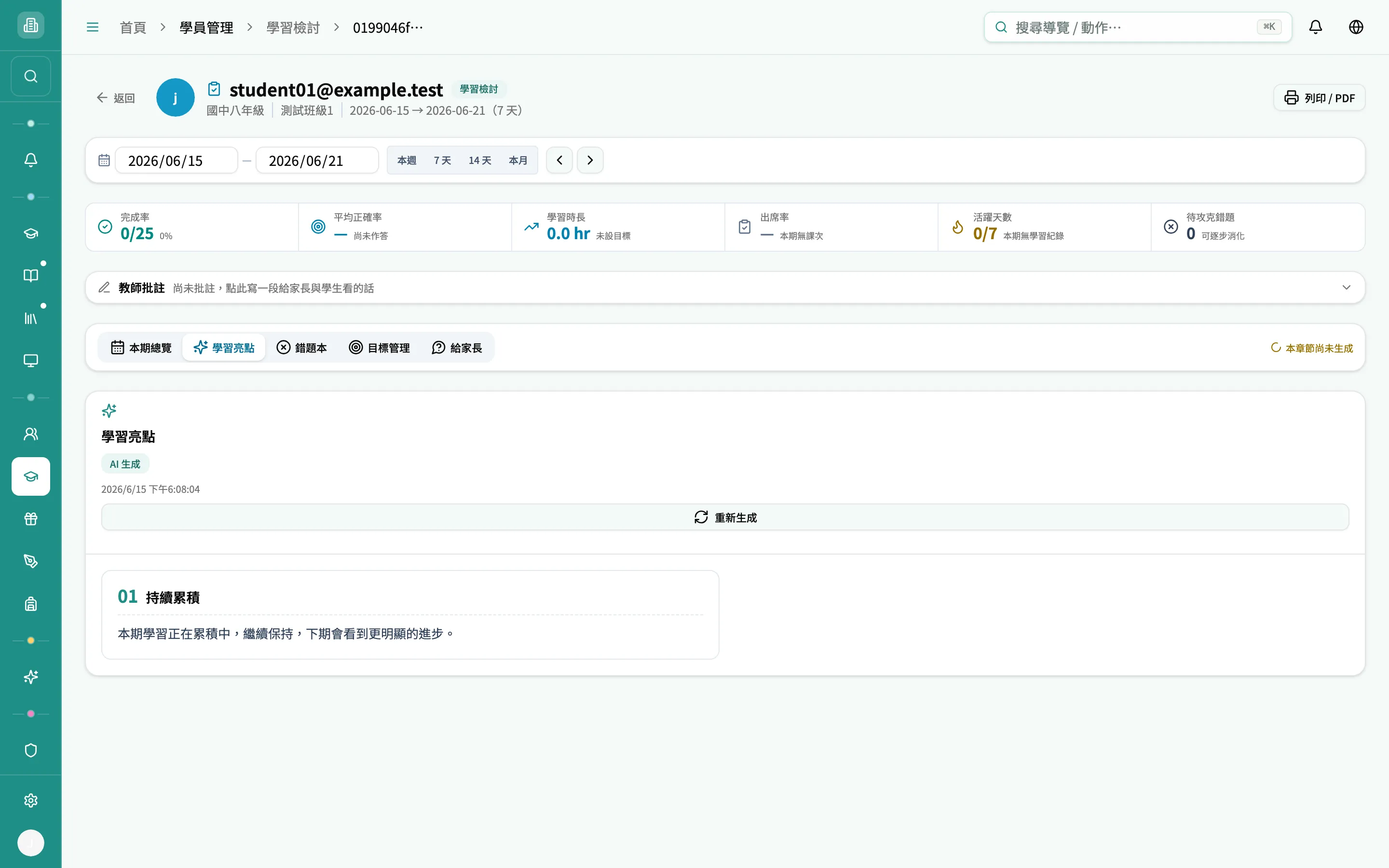The height and width of the screenshot is (868, 1389).
Task: Switch to the 學習亮點 tab
Action: [224, 348]
